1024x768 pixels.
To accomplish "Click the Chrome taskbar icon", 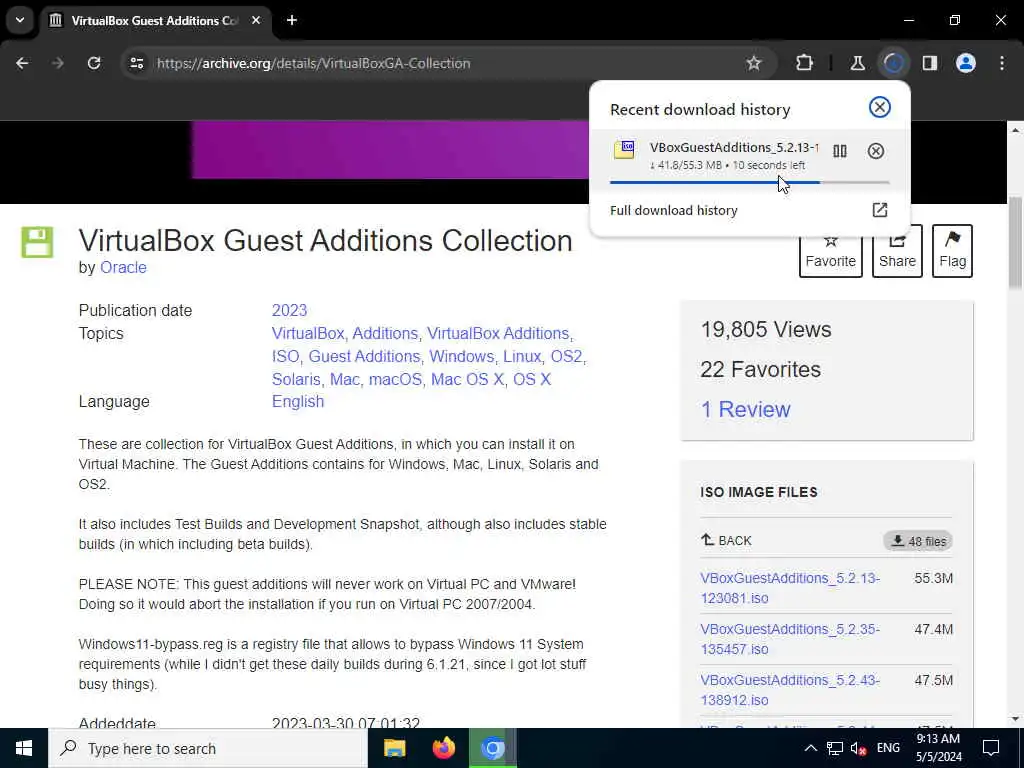I will pos(493,748).
